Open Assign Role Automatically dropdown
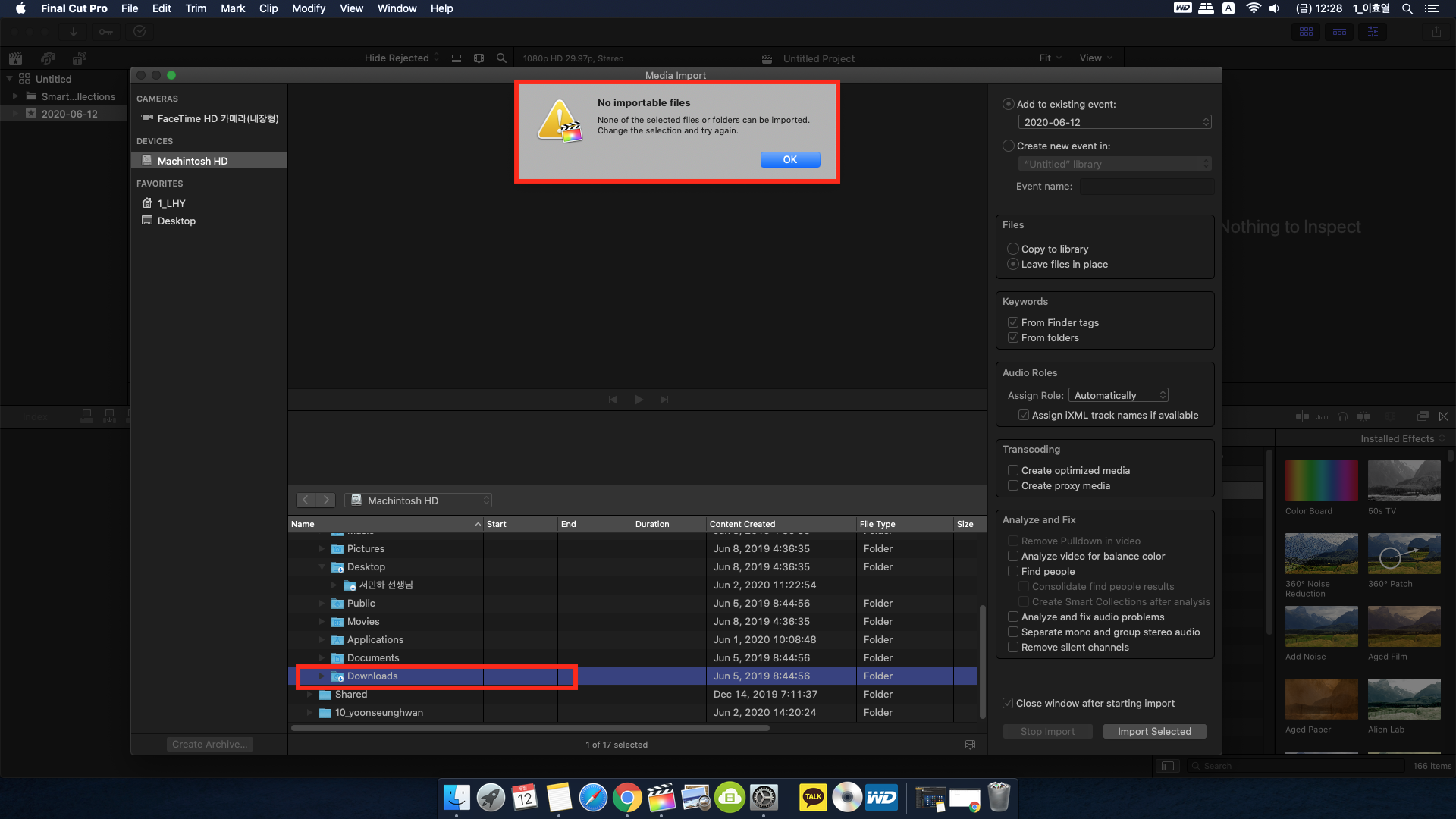 (x=1118, y=395)
